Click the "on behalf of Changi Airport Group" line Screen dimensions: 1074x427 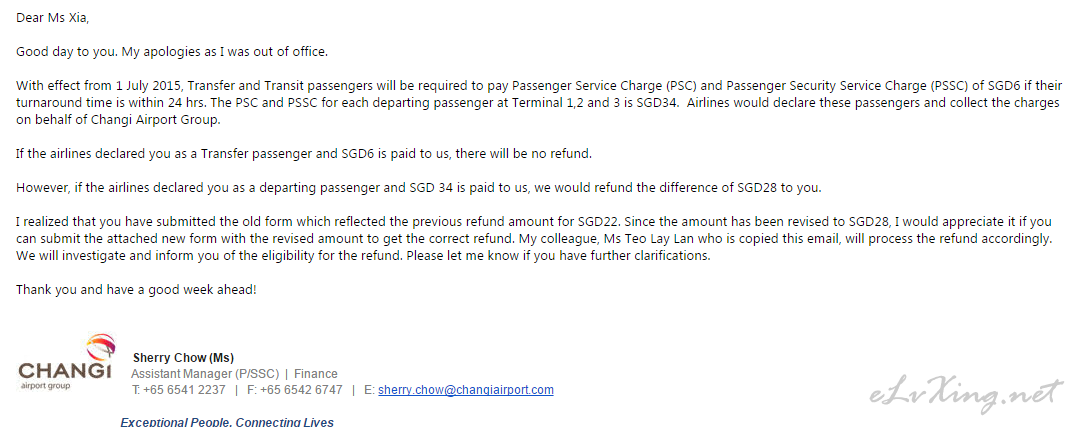click(x=118, y=120)
